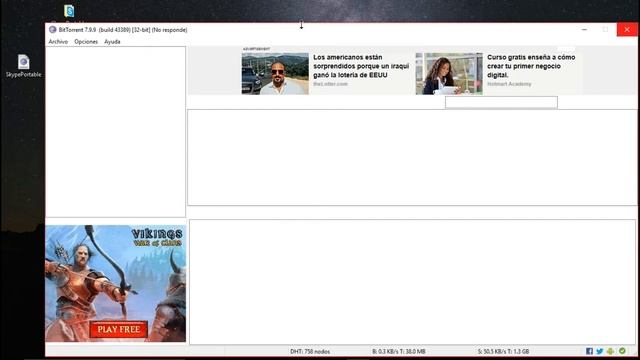Open the Ayuda menu
The width and height of the screenshot is (640, 360).
click(x=112, y=42)
